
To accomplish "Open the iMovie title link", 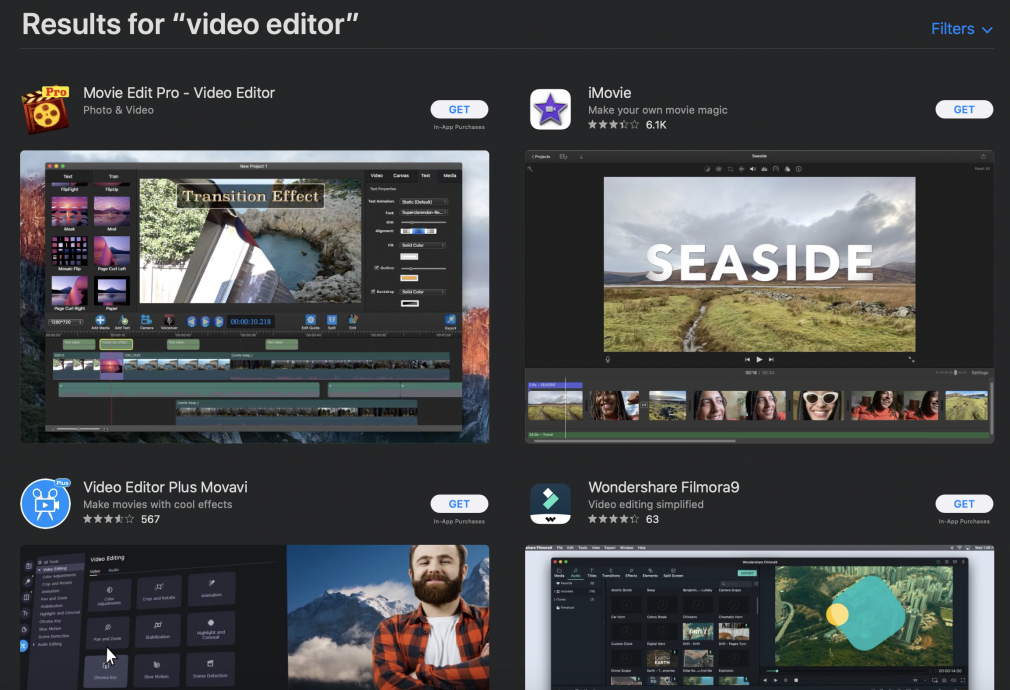I will click(609, 93).
